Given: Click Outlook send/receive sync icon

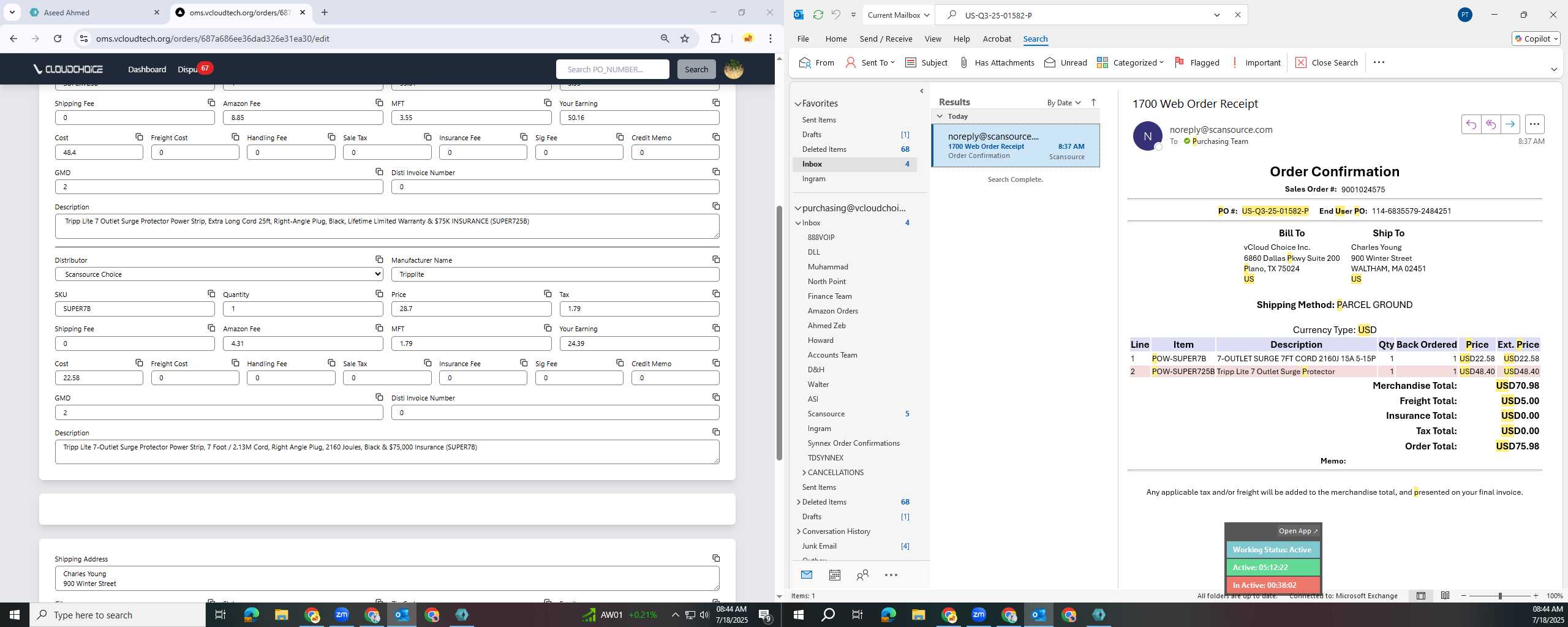Looking at the screenshot, I should [x=818, y=15].
